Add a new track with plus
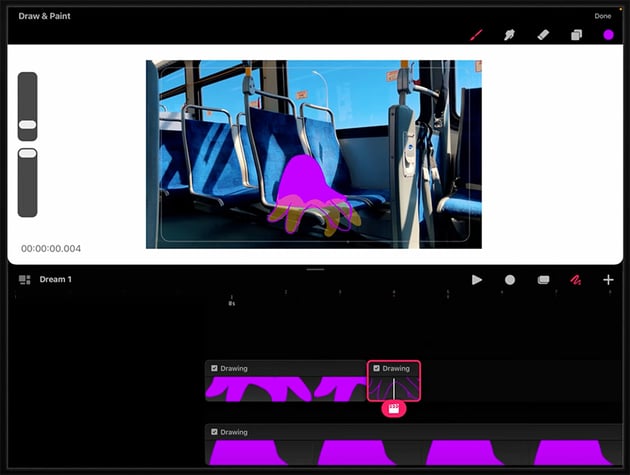Screen dimensions: 630x475 pyautogui.click(x=608, y=280)
